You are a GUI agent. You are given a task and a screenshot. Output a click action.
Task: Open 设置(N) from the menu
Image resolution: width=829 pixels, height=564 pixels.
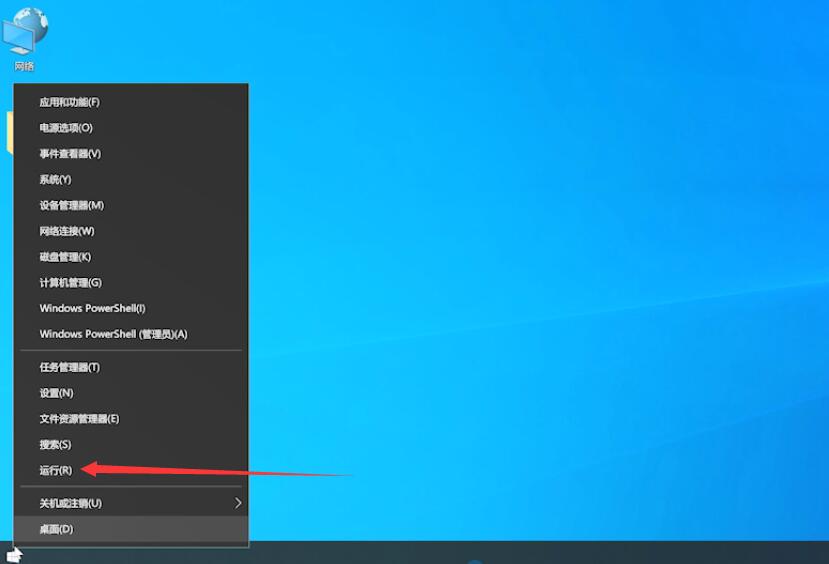pyautogui.click(x=131, y=393)
